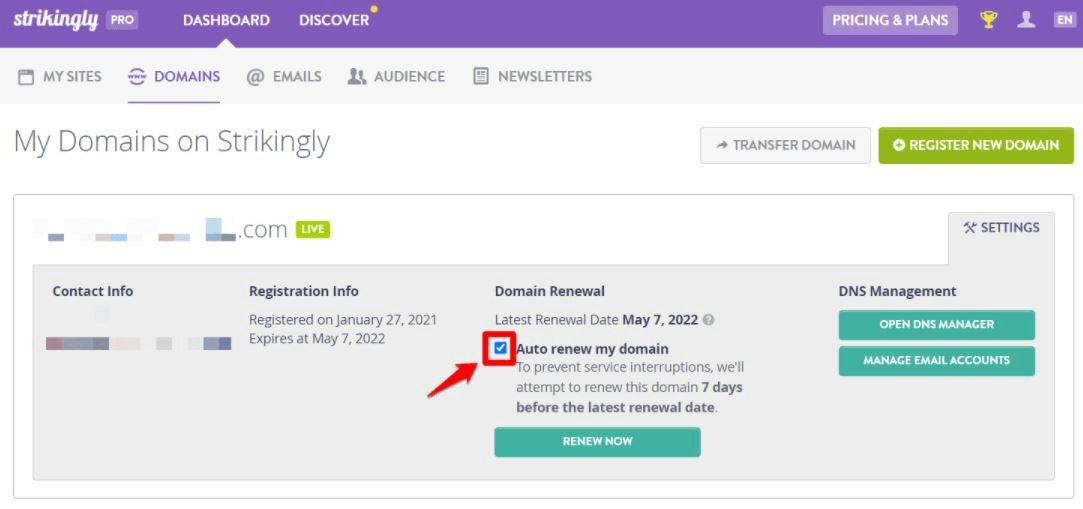
Task: Switch to the Emails tab
Action: point(285,76)
